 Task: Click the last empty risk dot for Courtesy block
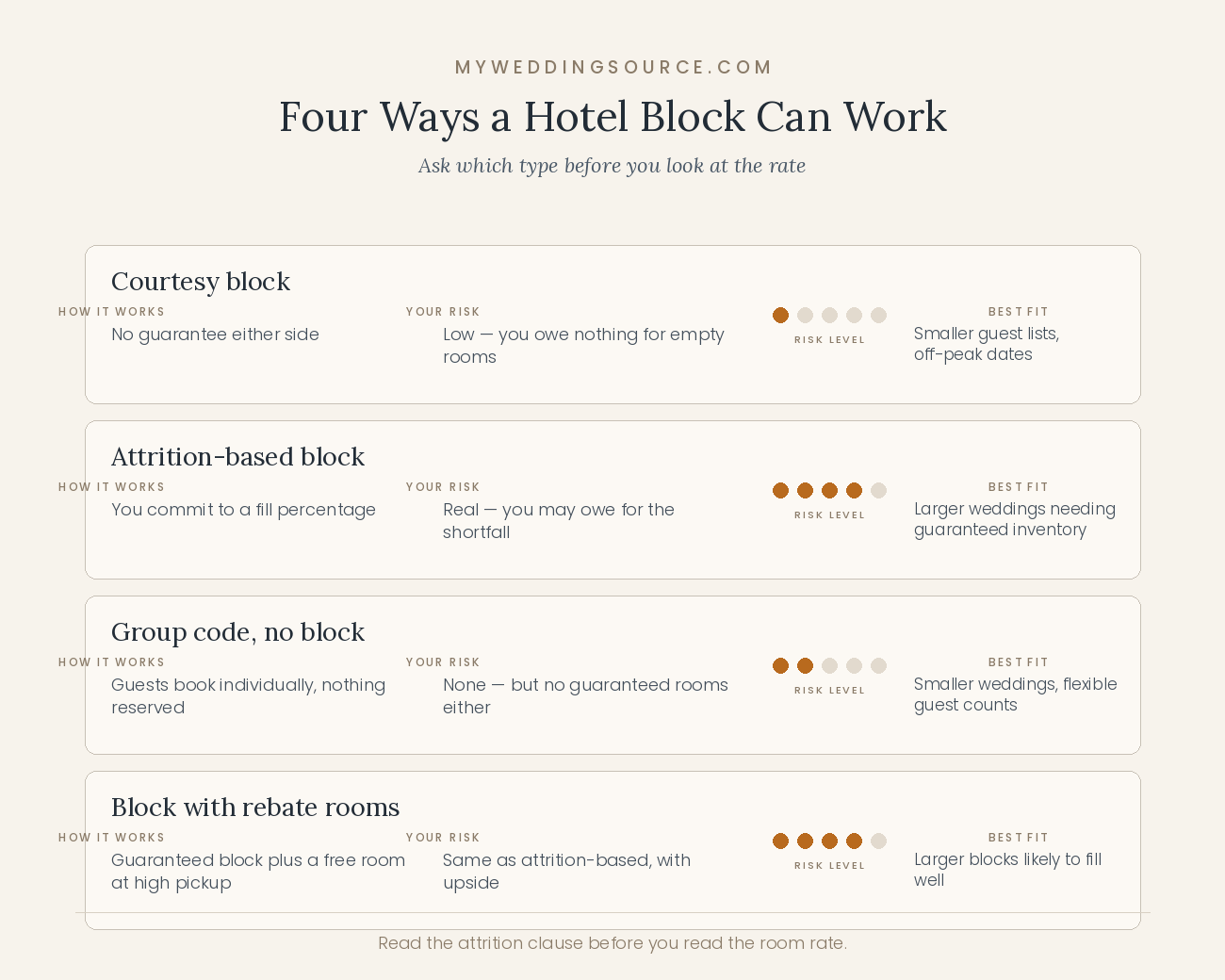pyautogui.click(x=878, y=315)
